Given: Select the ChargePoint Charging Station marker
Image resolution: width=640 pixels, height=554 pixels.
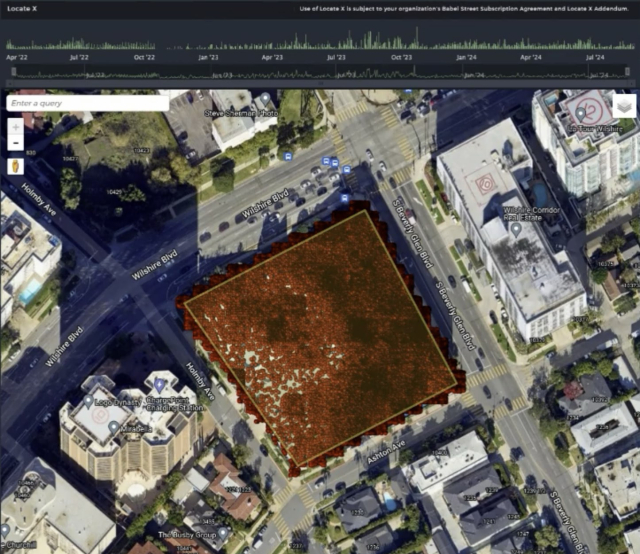Looking at the screenshot, I should [x=159, y=384].
